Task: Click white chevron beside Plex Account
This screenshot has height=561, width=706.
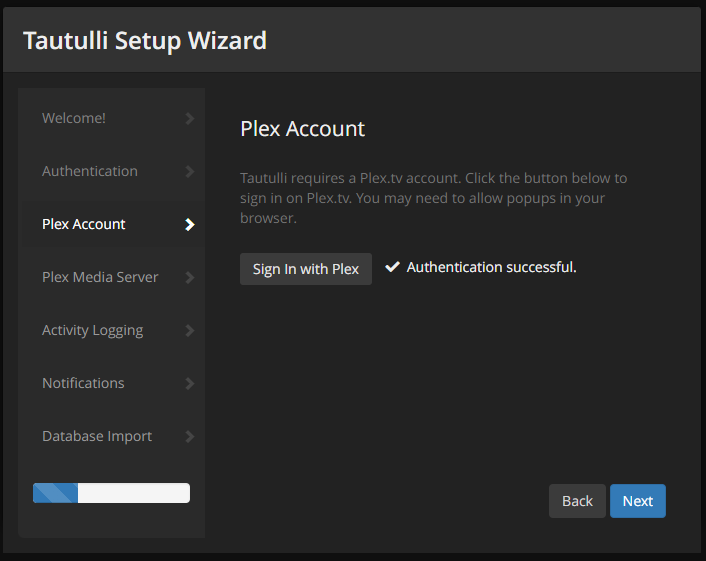Action: coord(190,225)
